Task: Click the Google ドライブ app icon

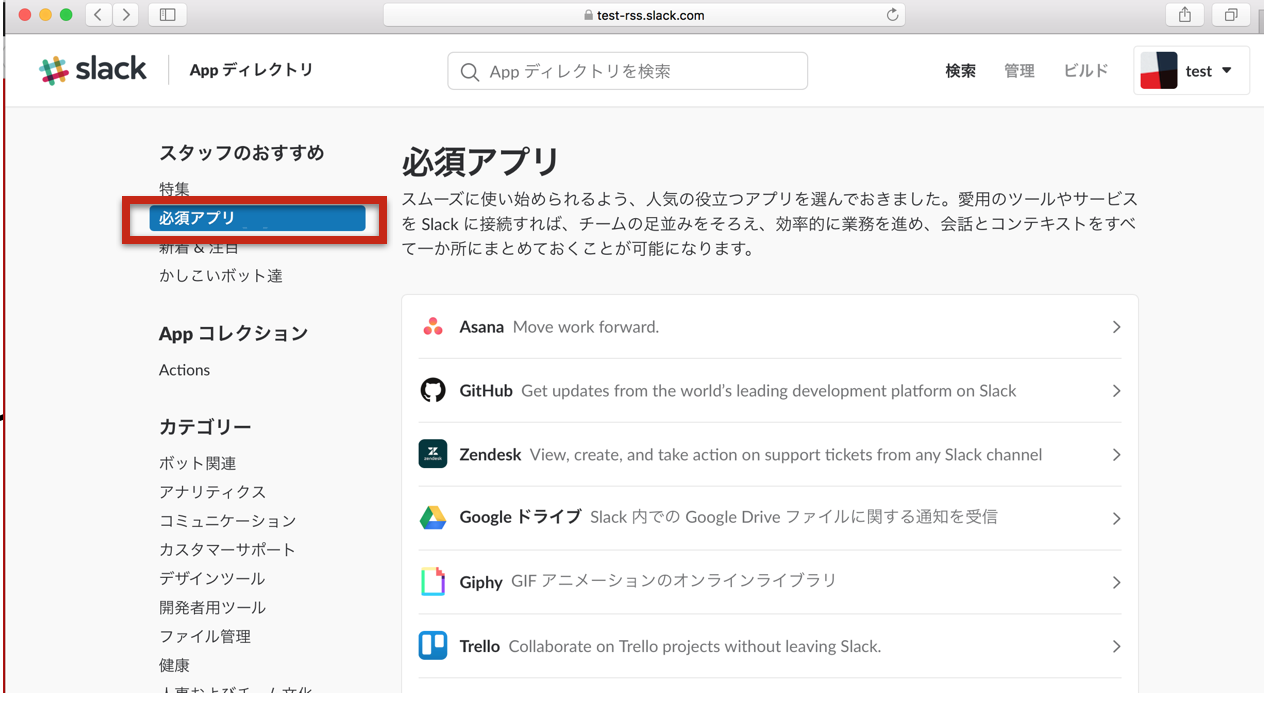Action: click(x=433, y=517)
